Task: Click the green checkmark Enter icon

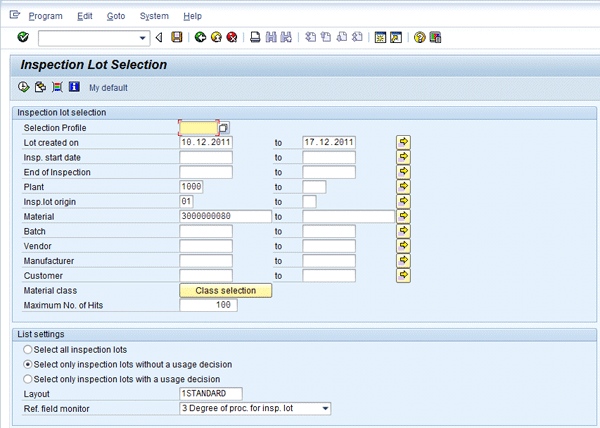Action: [x=23, y=37]
